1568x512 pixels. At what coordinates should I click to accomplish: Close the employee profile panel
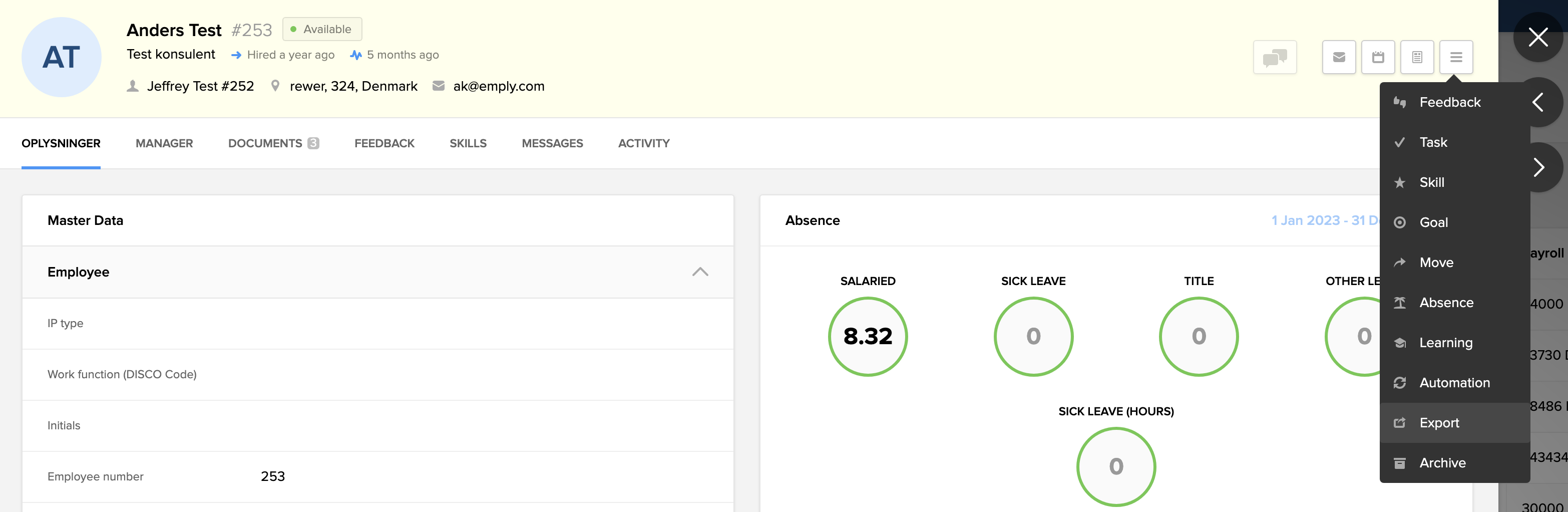[1537, 37]
